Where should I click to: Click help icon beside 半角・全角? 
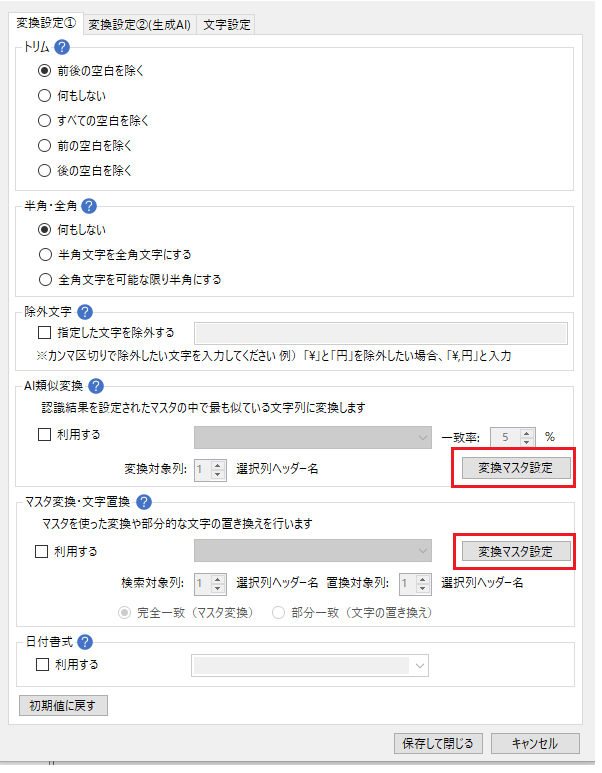[89, 206]
